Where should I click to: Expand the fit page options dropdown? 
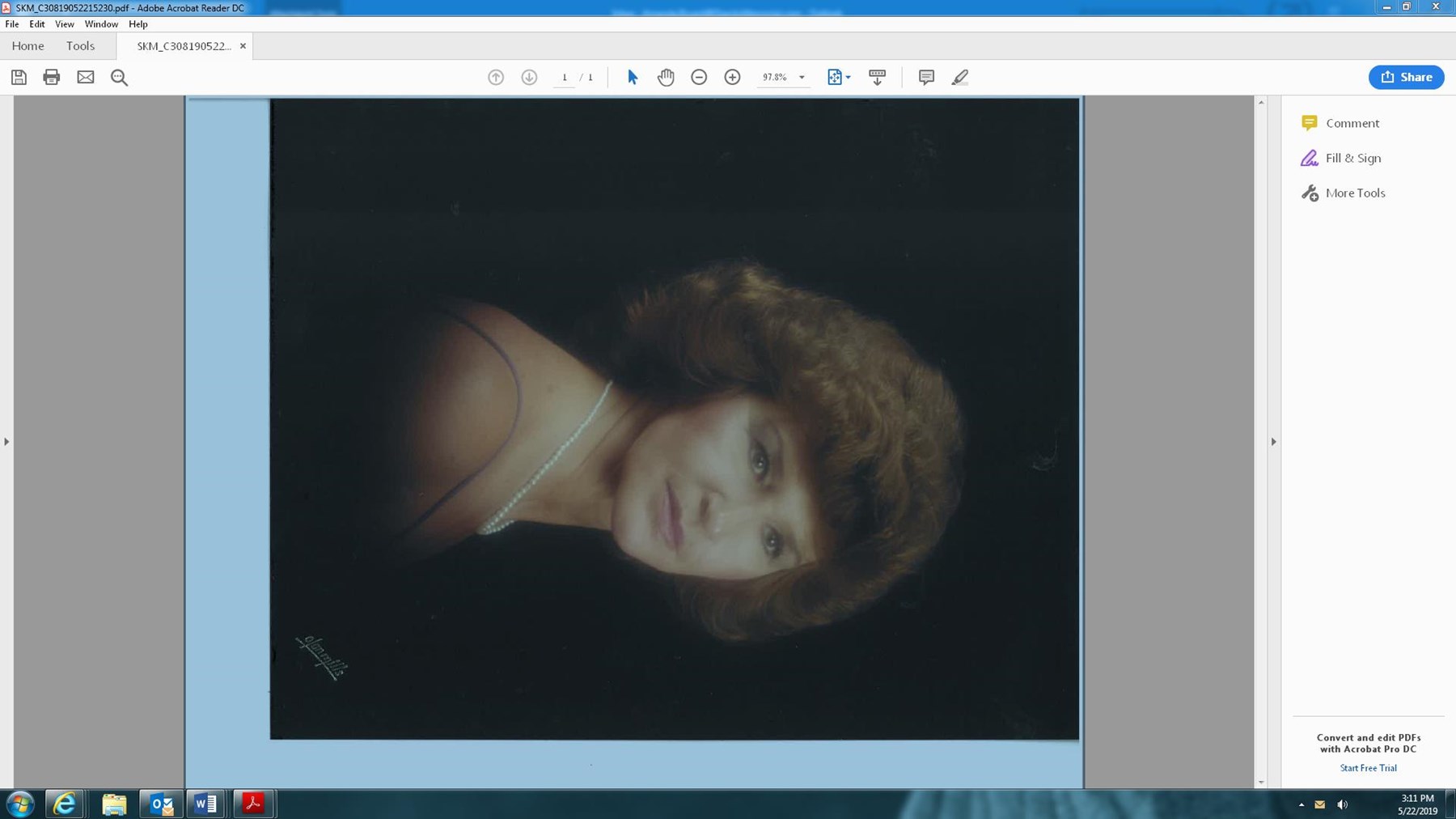pos(848,78)
